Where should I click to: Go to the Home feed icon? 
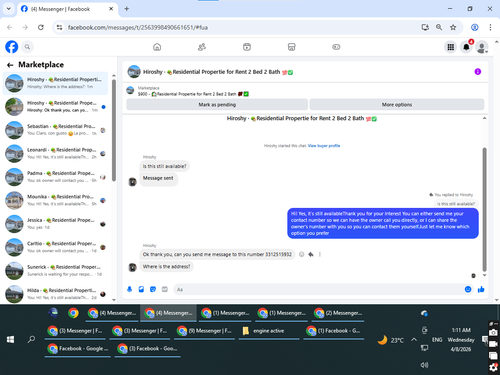157,47
